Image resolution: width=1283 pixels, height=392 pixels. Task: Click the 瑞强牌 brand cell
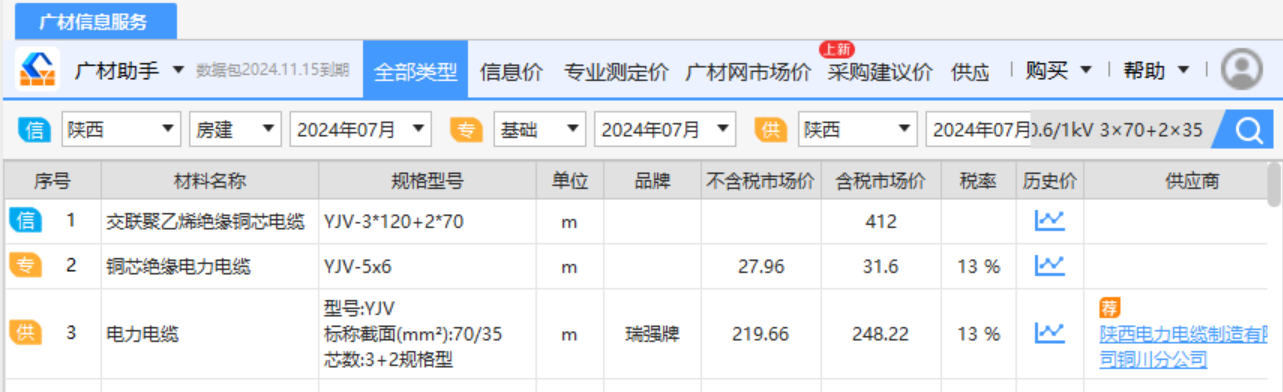point(652,334)
